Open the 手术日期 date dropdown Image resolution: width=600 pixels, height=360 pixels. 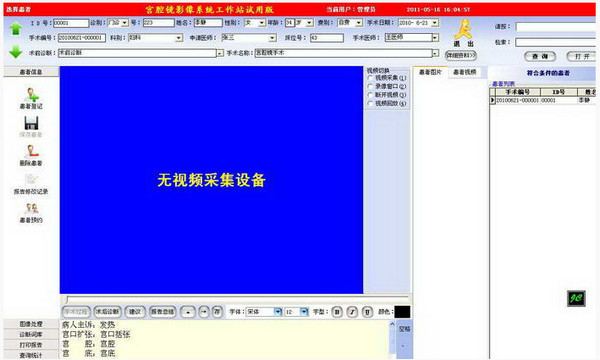pyautogui.click(x=435, y=23)
